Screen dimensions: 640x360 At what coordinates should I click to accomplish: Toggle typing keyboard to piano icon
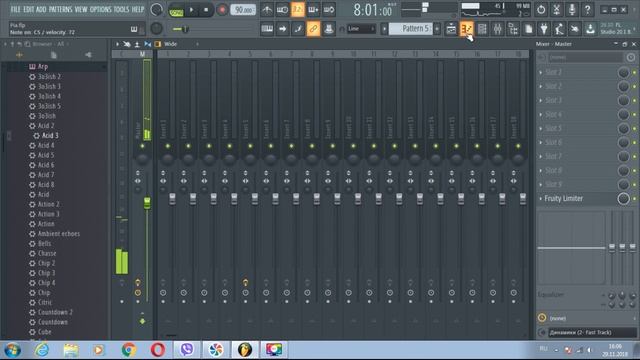[x=267, y=29]
